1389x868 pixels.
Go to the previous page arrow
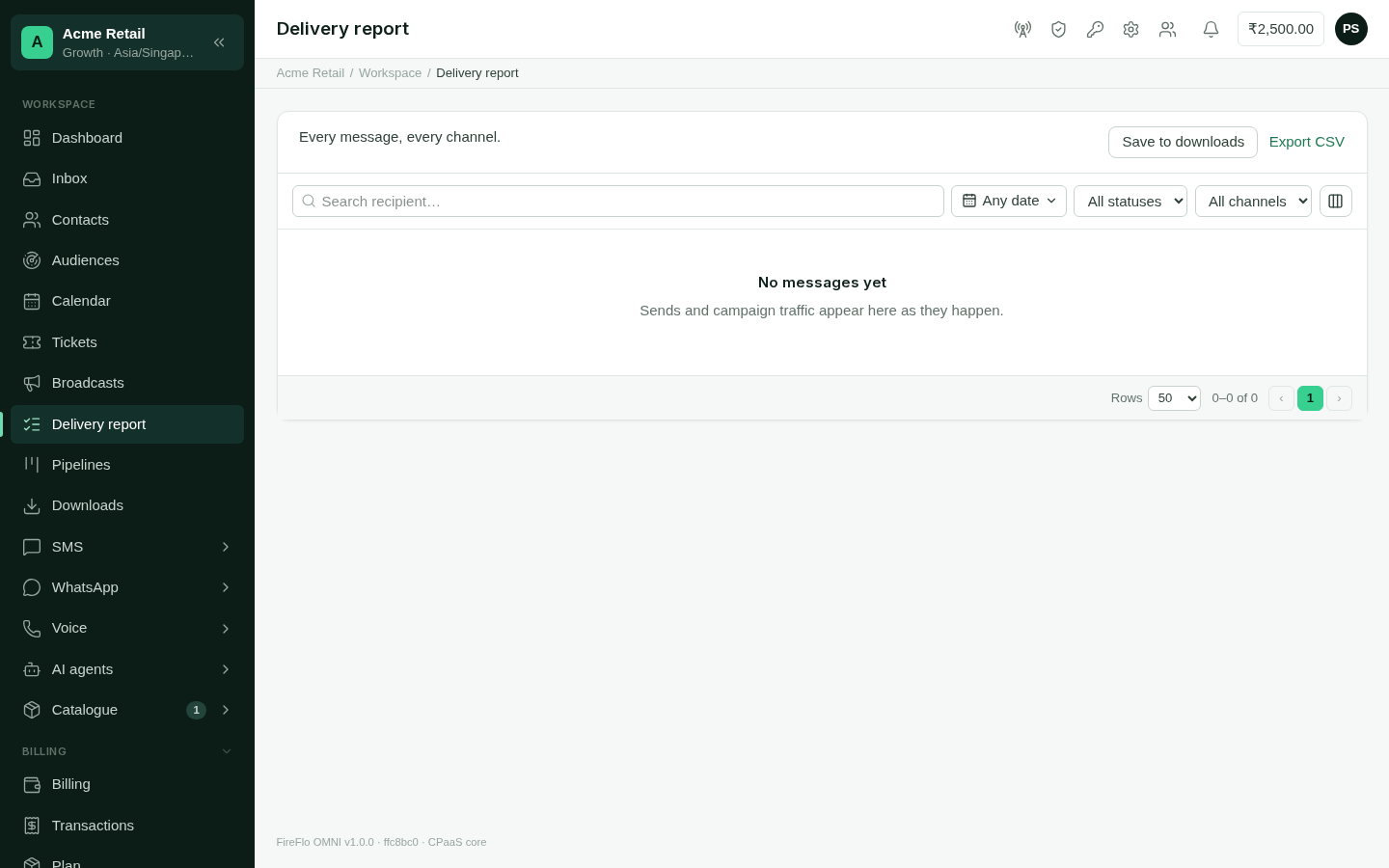tap(1281, 398)
